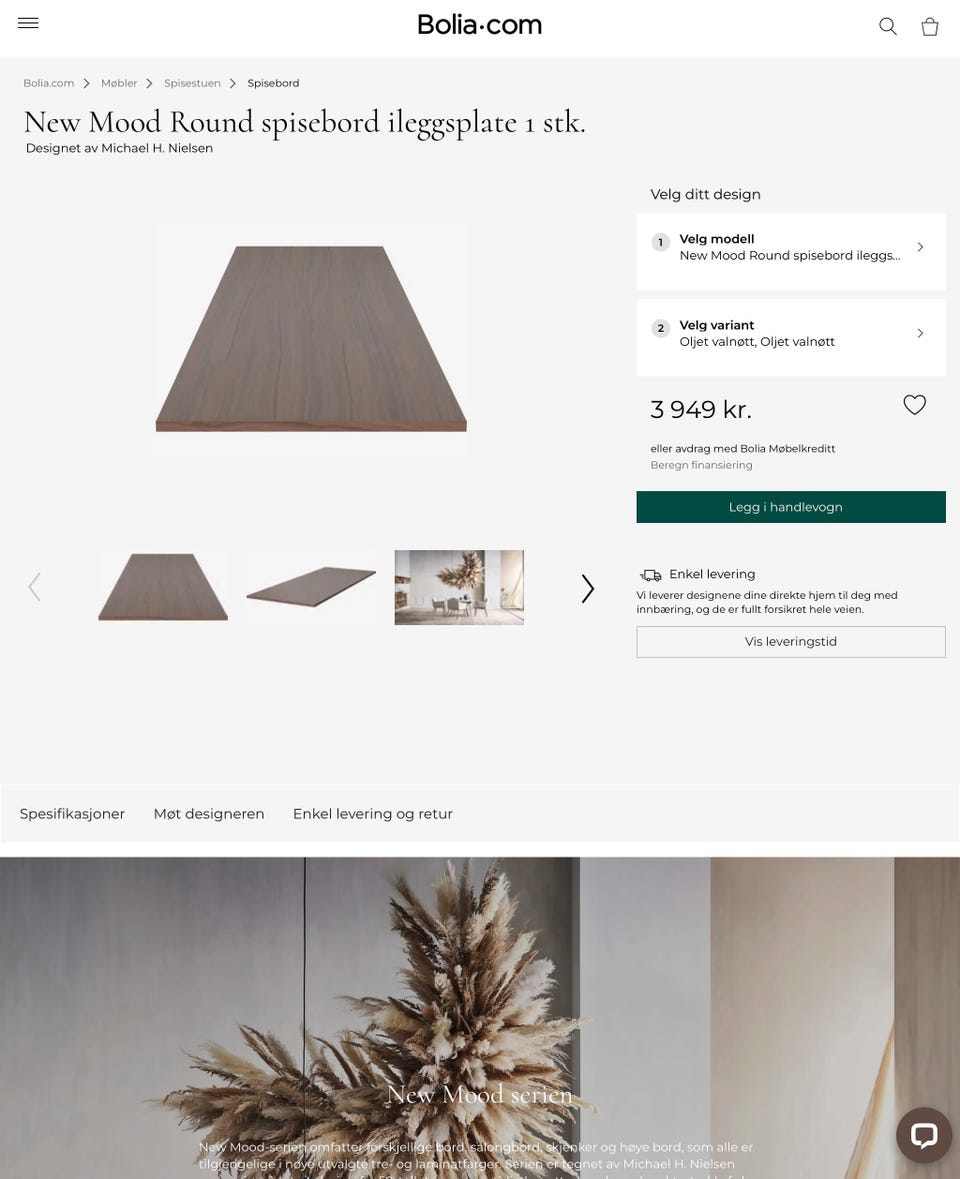Select the dining room scene thumbnail

459,587
